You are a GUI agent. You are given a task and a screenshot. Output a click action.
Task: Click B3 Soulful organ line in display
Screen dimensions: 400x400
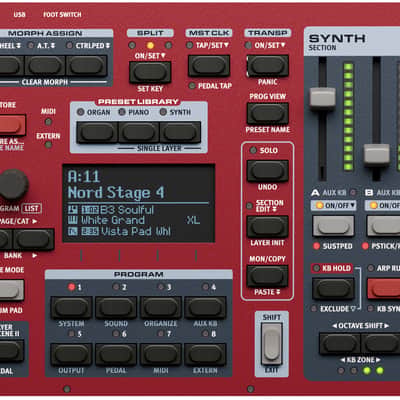[x=111, y=210]
